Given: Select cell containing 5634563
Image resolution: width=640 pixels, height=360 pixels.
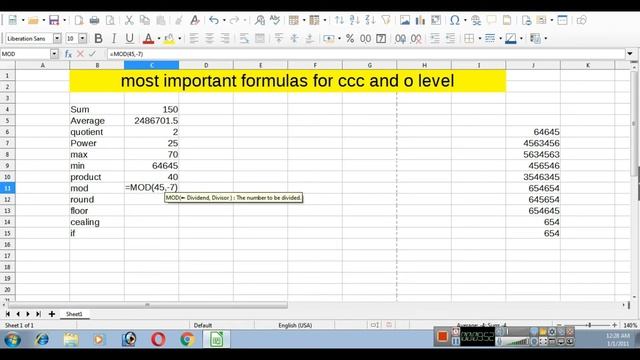Looking at the screenshot, I should click(x=533, y=155).
